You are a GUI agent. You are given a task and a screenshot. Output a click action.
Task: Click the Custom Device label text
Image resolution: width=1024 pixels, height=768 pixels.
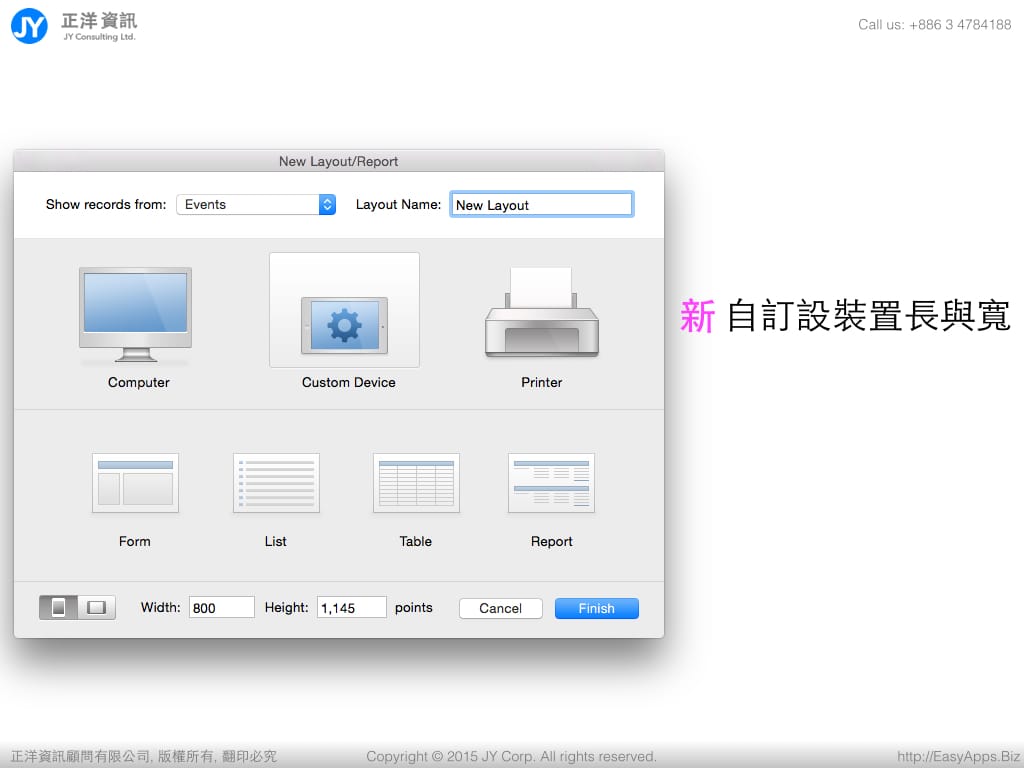tap(348, 382)
